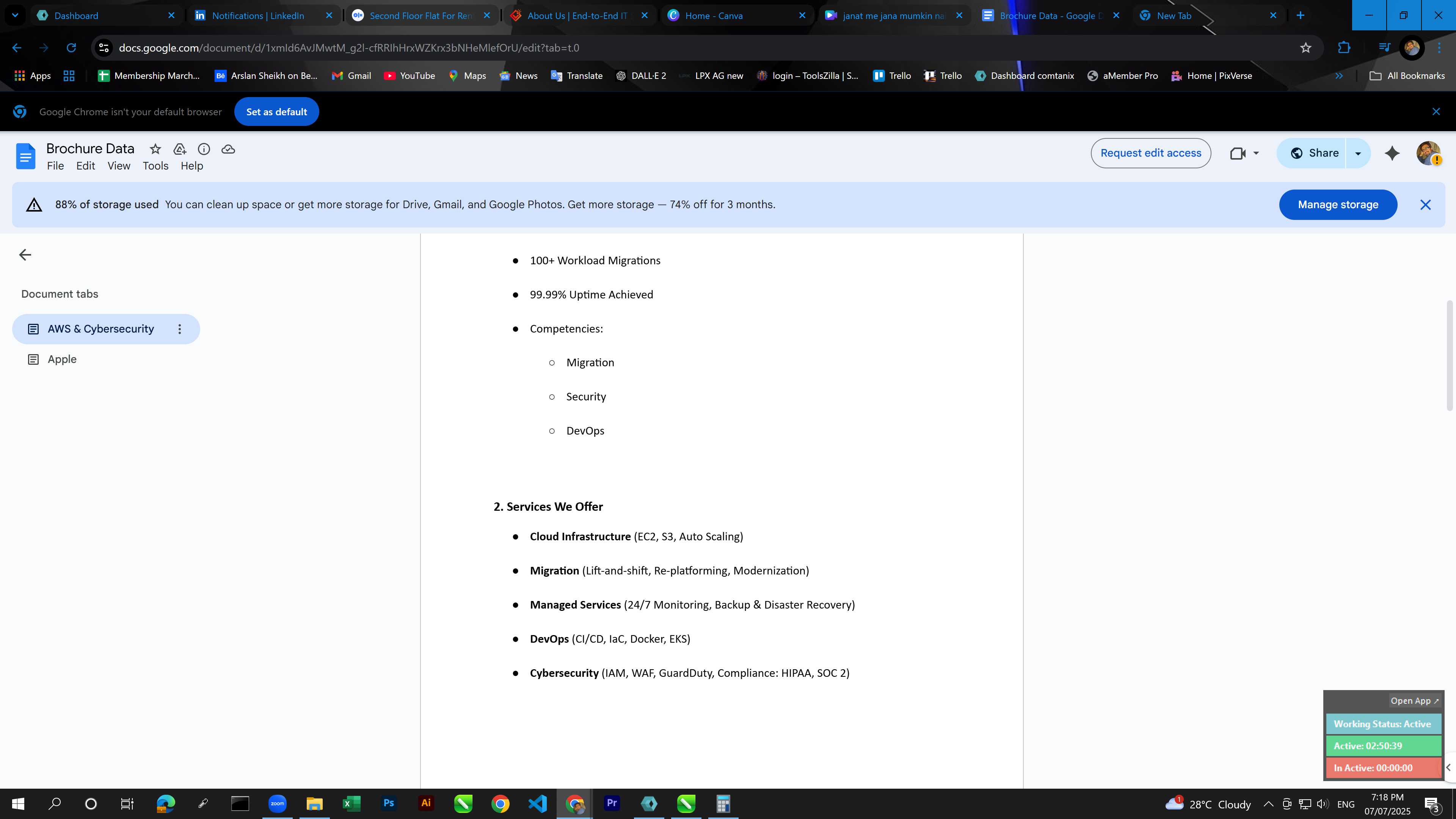
Task: Open the Translate bookmark
Action: (x=576, y=76)
